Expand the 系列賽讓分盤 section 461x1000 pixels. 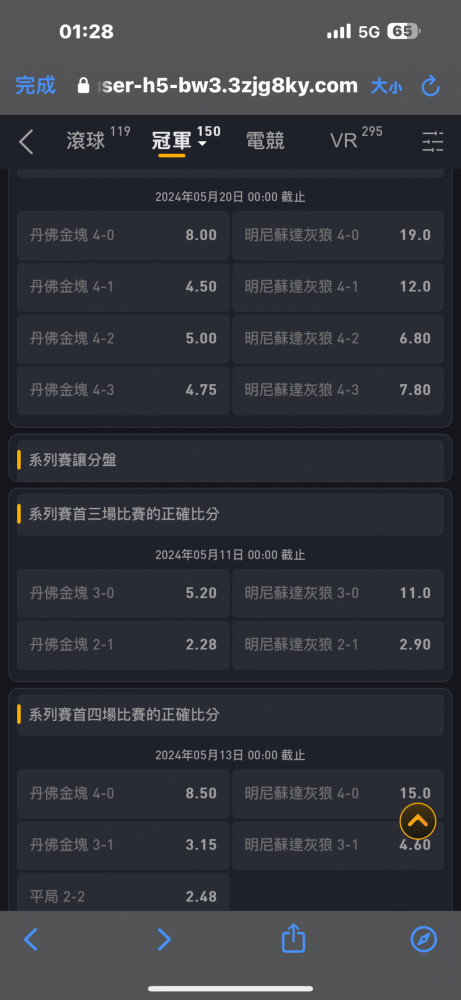point(230,459)
